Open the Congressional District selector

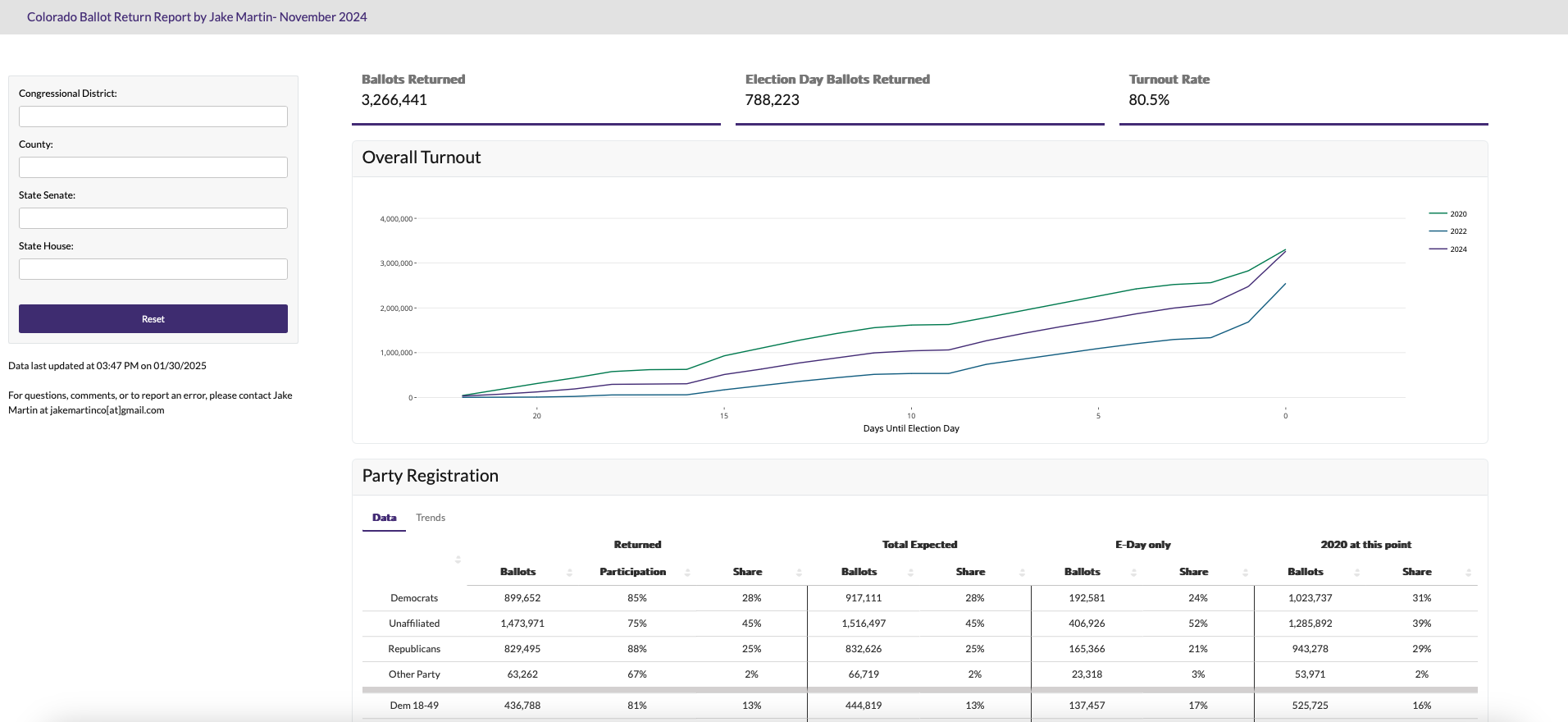[x=153, y=117]
